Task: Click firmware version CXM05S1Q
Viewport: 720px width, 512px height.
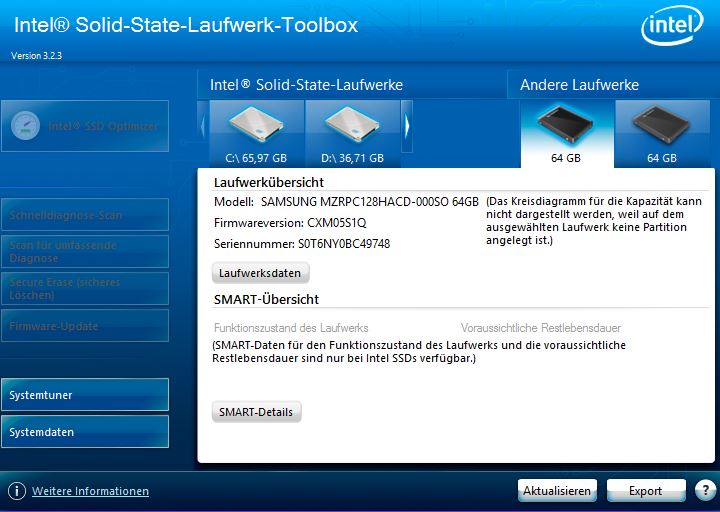Action: coord(337,223)
